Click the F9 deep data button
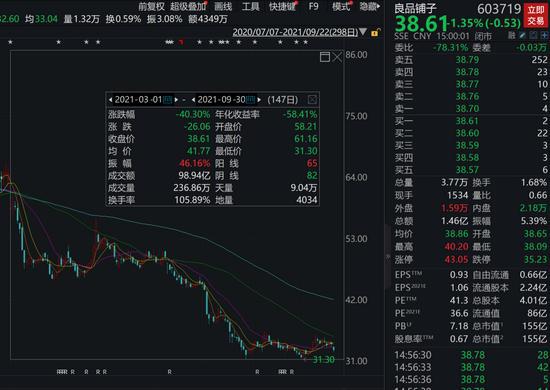 pyautogui.click(x=313, y=6)
